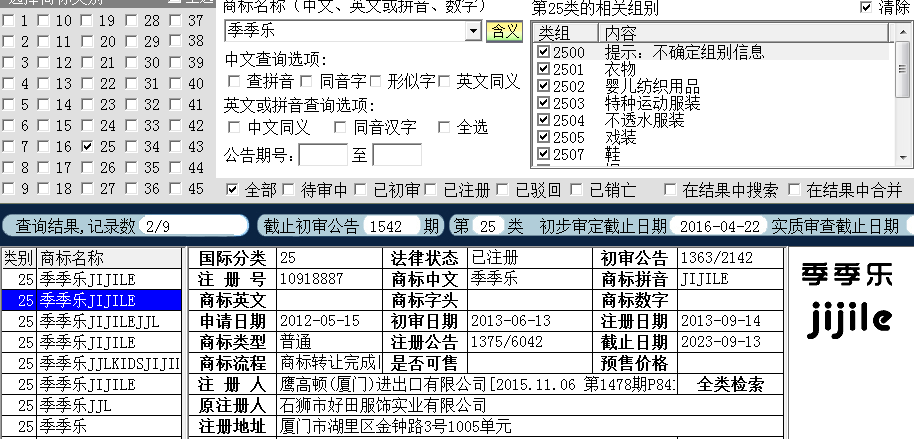Click the address 厦门市湖里区金钟路3号1005单元
Image resolution: width=914 pixels, height=439 pixels.
(x=529, y=426)
